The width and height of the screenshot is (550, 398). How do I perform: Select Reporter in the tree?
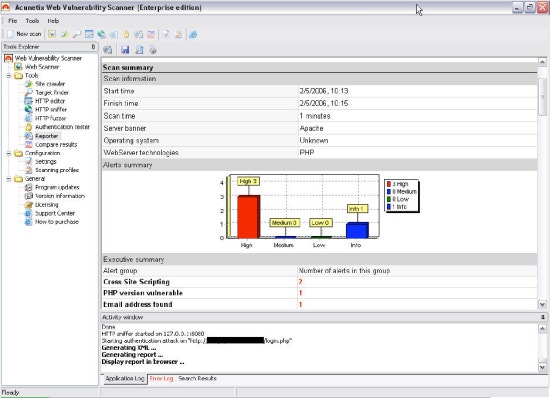pyautogui.click(x=46, y=136)
